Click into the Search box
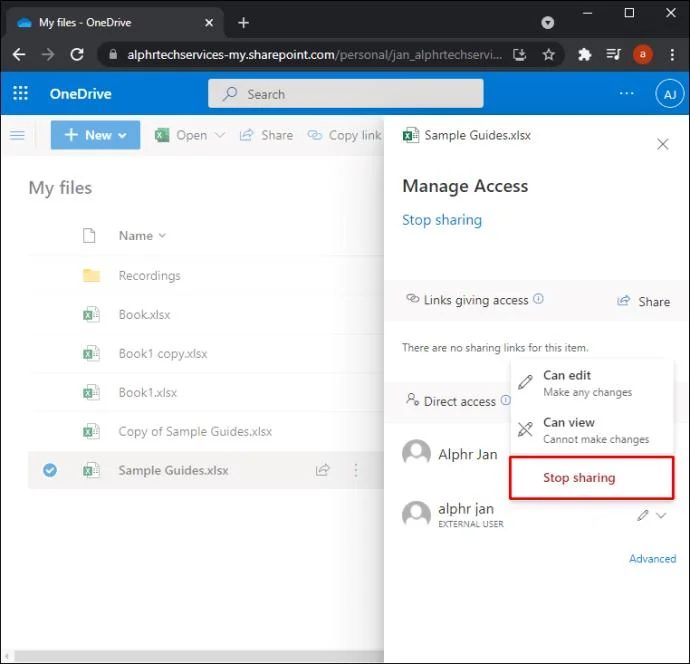Image resolution: width=690 pixels, height=664 pixels. pos(345,94)
